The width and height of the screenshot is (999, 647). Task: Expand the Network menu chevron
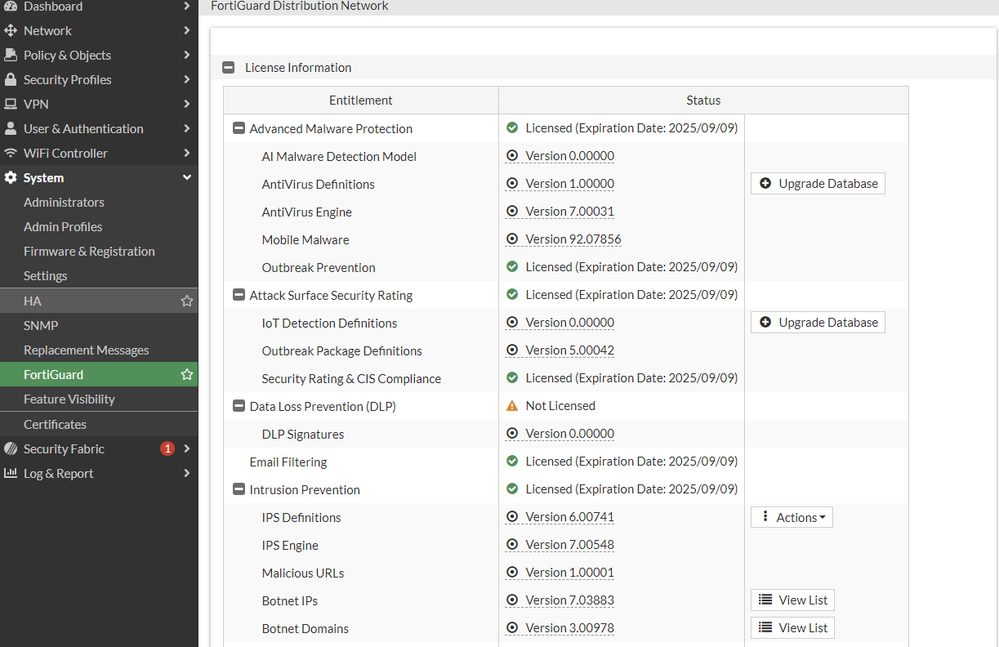point(187,30)
